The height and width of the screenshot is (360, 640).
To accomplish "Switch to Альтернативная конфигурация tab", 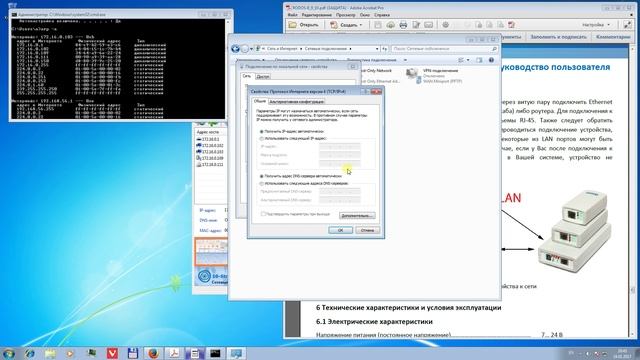I will (x=297, y=102).
